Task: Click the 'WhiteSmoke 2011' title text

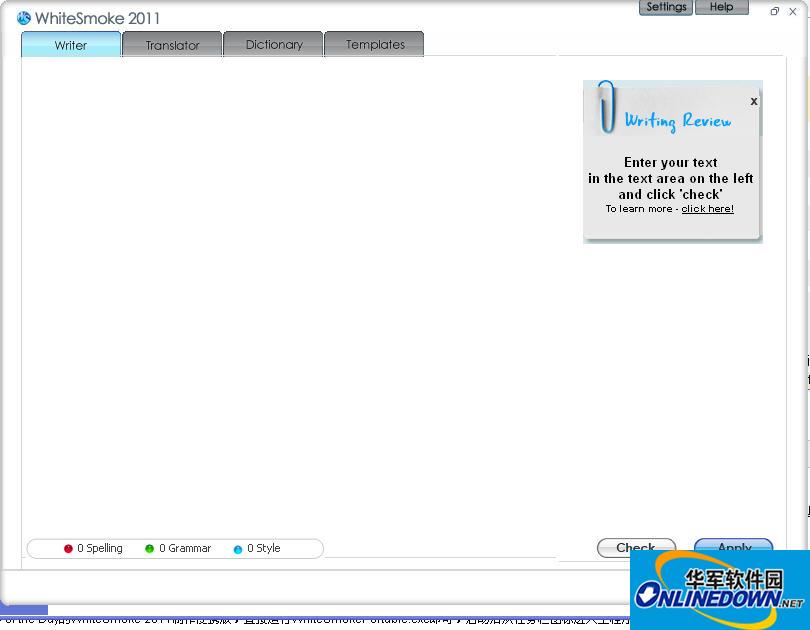Action: pos(97,19)
